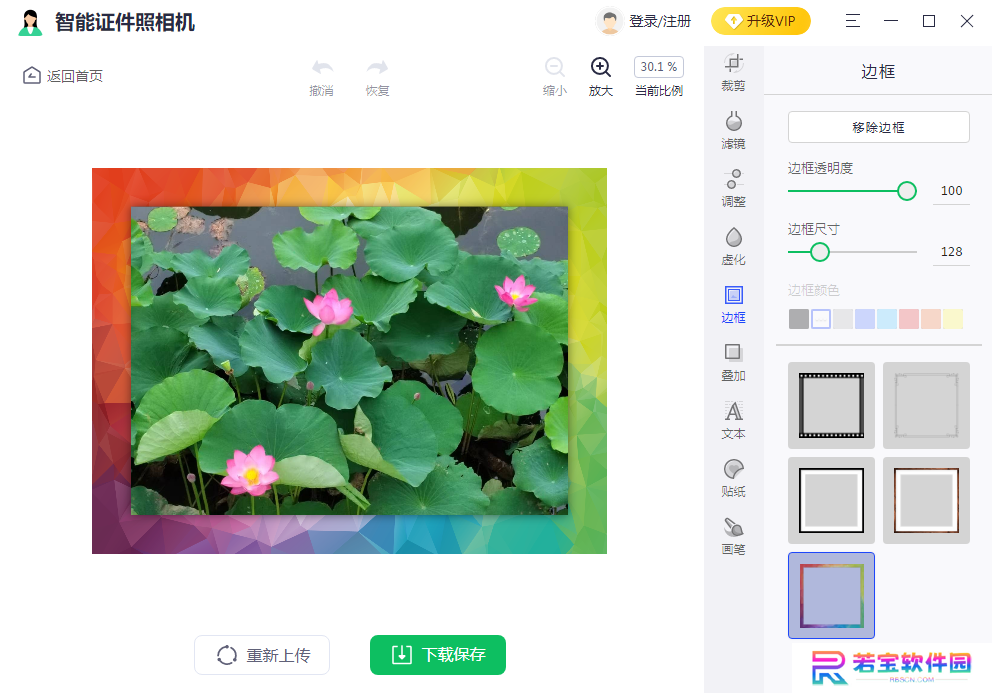Open the 贴纸 sticker tool
This screenshot has height=693, width=992.
coord(733,478)
